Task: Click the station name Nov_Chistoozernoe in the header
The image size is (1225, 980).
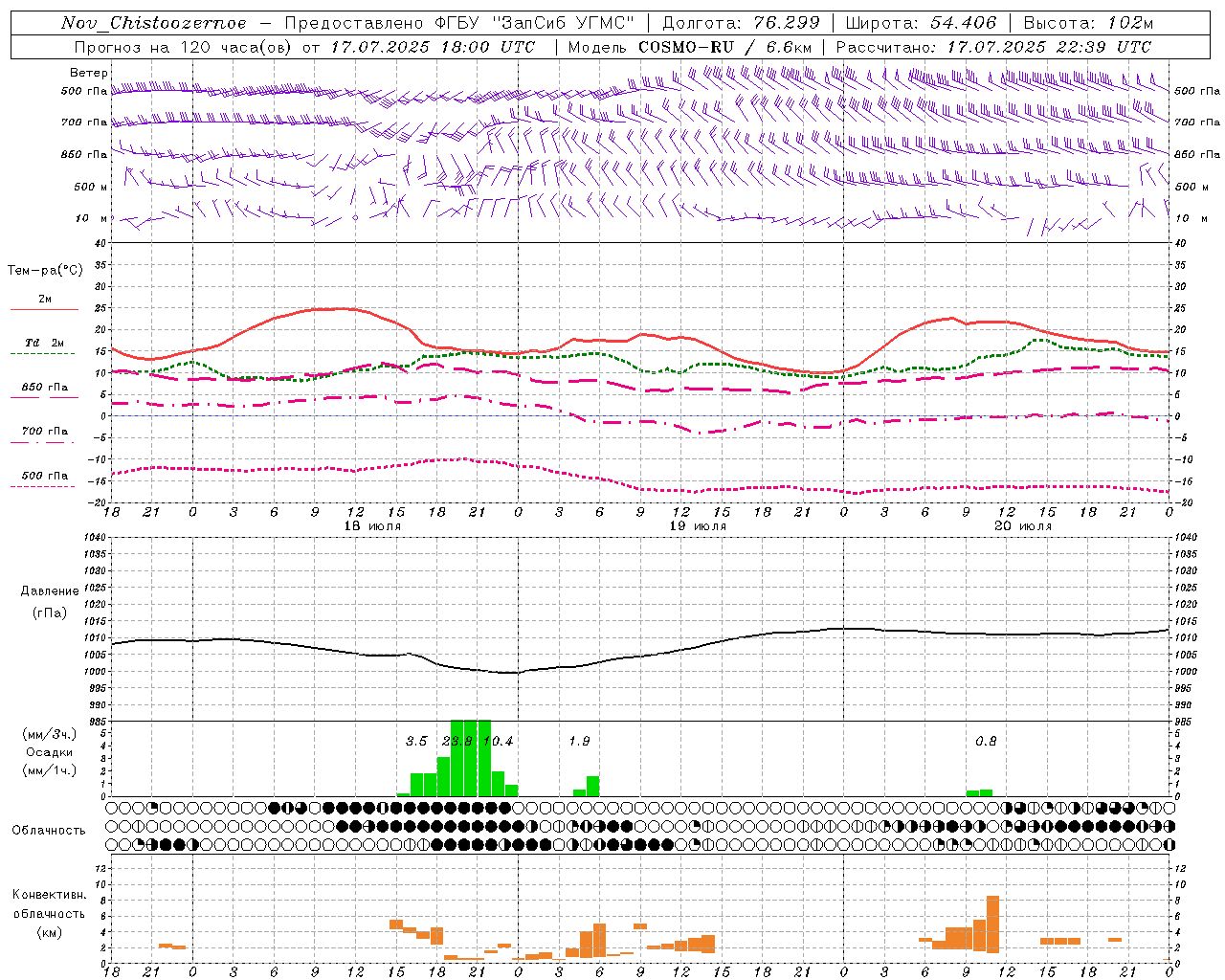Action: click(x=154, y=23)
